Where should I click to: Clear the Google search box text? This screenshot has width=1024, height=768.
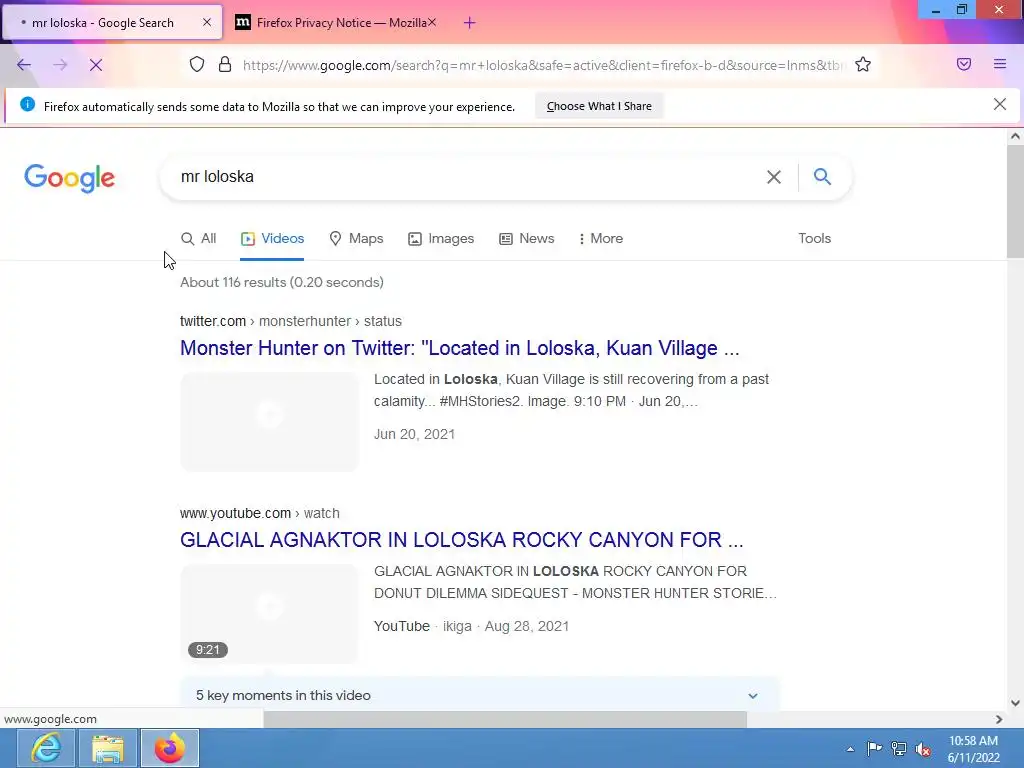pyautogui.click(x=773, y=177)
